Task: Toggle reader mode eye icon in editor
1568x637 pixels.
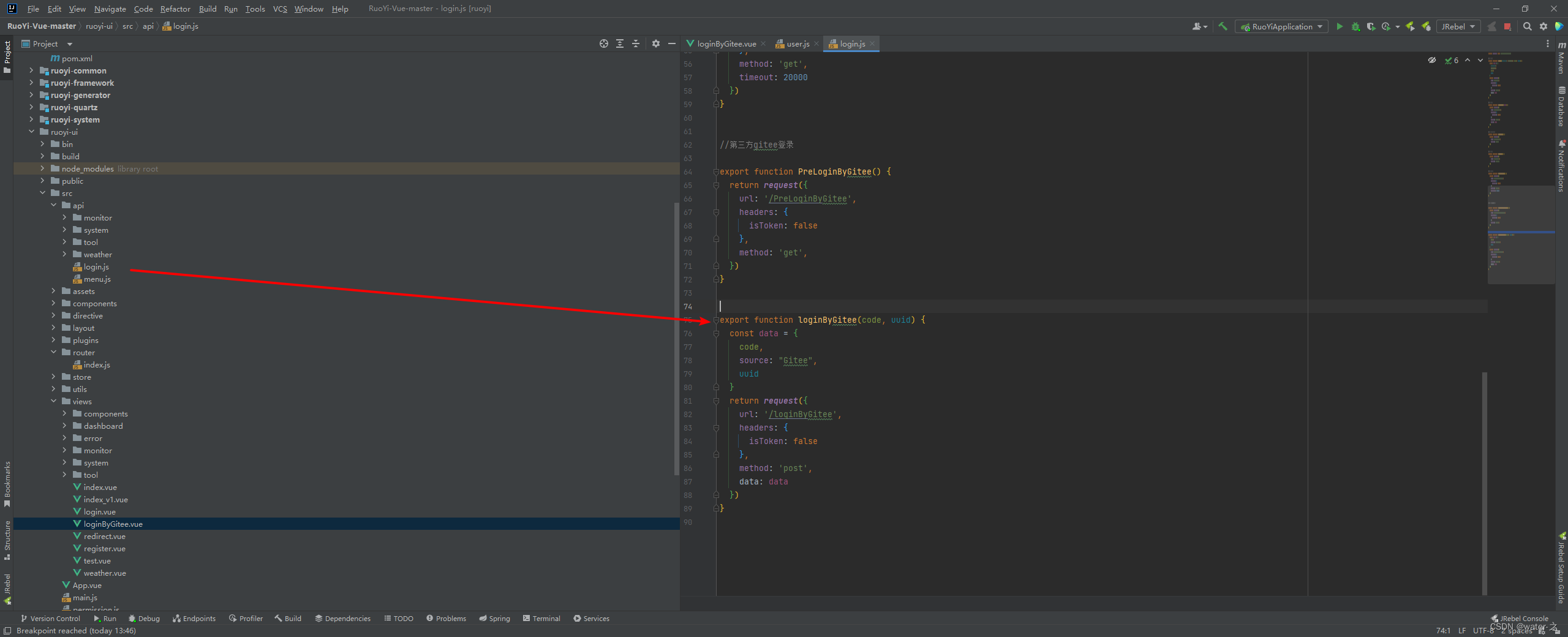Action: tap(1432, 60)
